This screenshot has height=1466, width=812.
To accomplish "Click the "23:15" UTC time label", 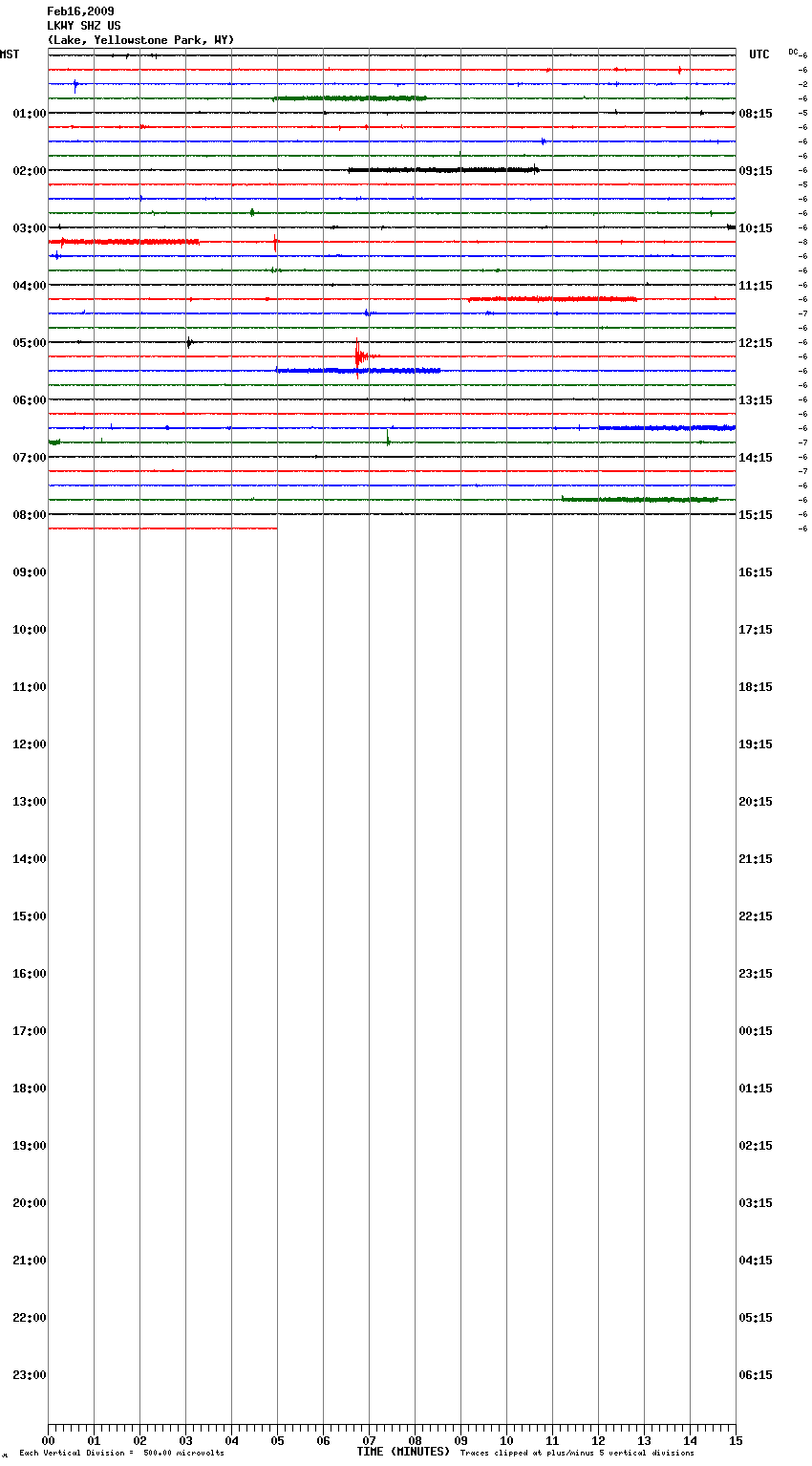I will [x=756, y=974].
